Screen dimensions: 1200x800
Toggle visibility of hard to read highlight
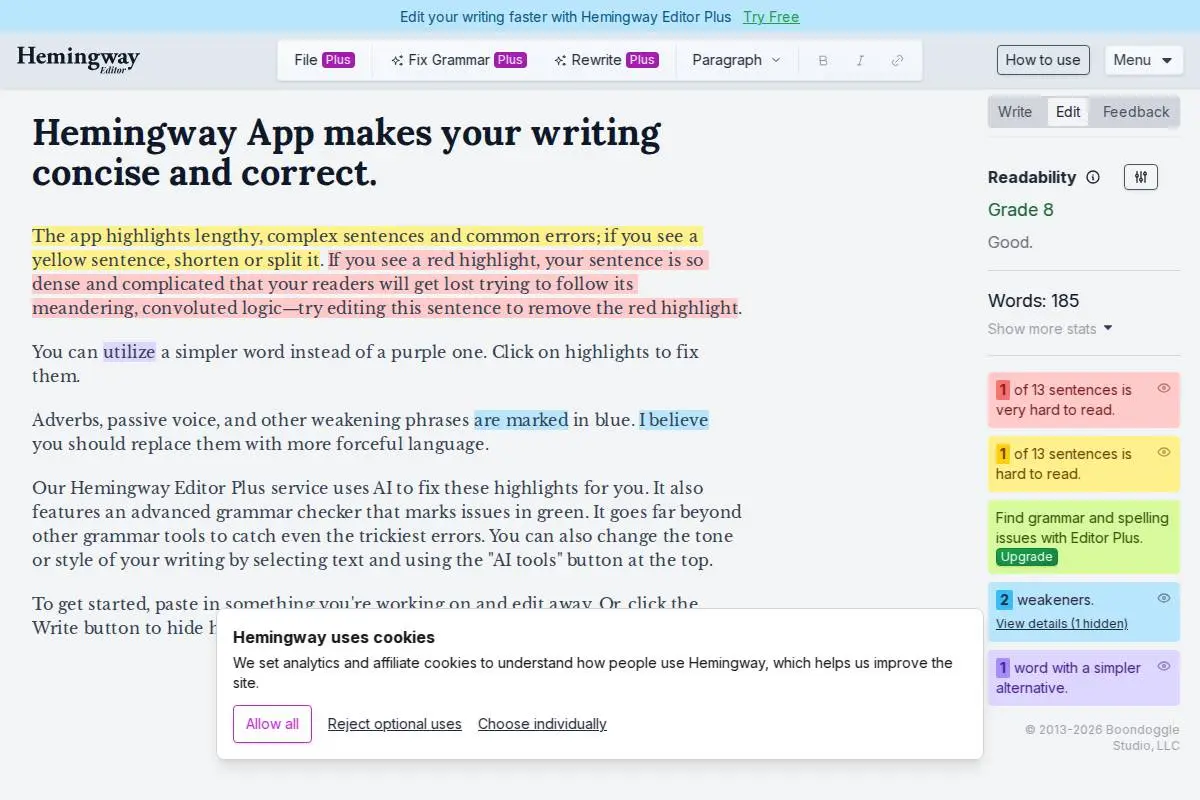pos(1164,452)
